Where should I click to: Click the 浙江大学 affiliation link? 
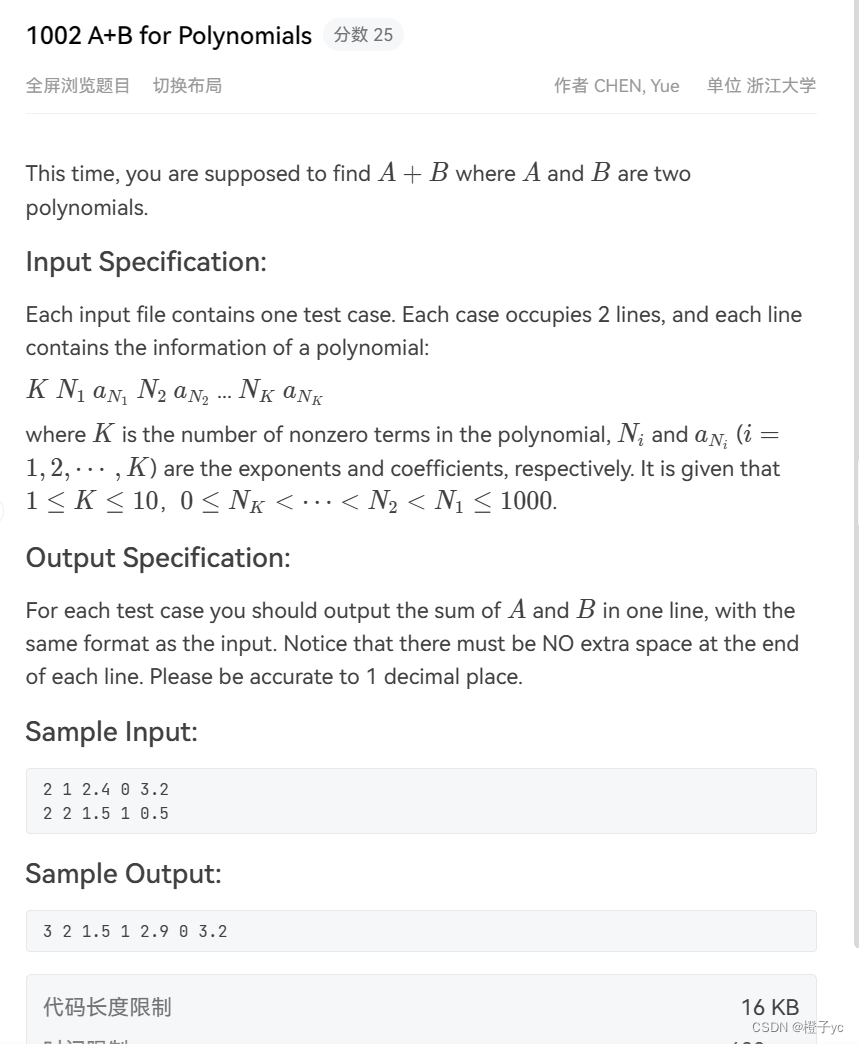[x=781, y=86]
